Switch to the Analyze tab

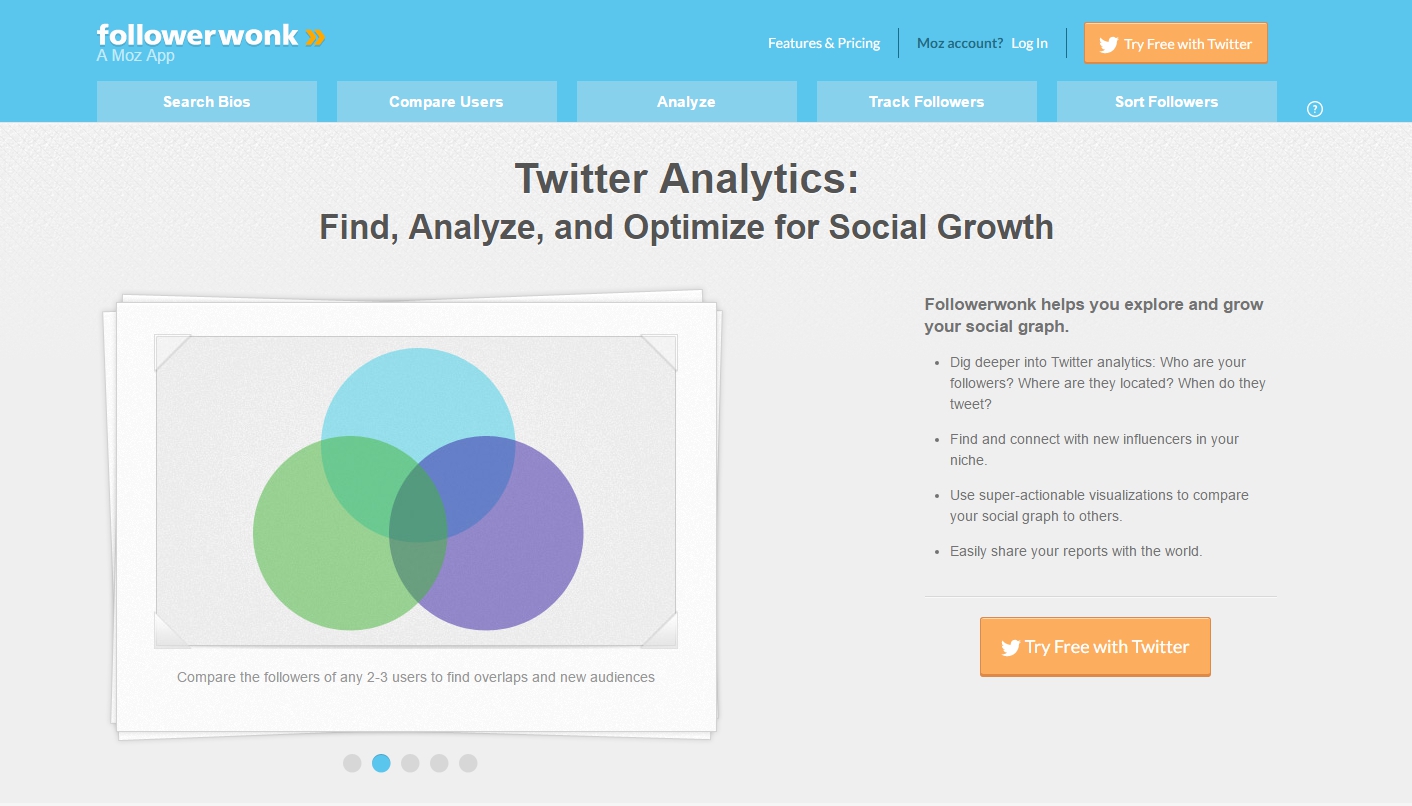[x=687, y=102]
